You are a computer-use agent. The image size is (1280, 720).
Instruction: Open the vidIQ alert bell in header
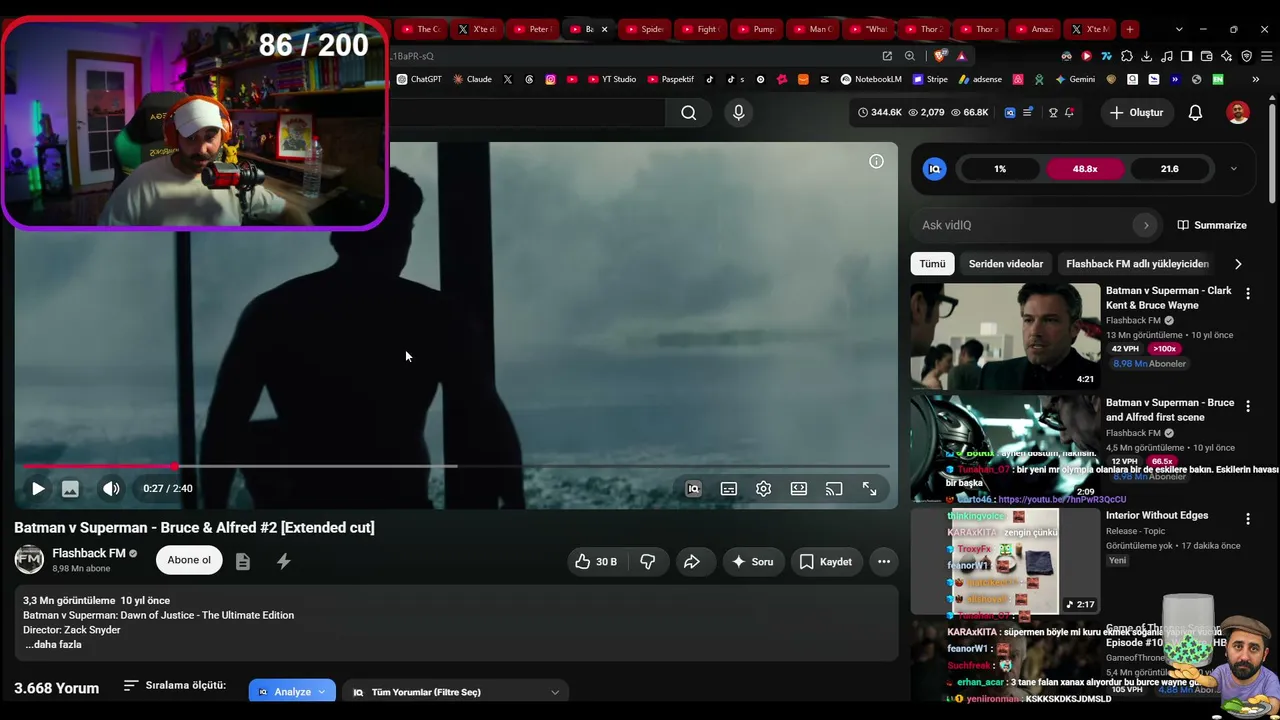pyautogui.click(x=1069, y=113)
